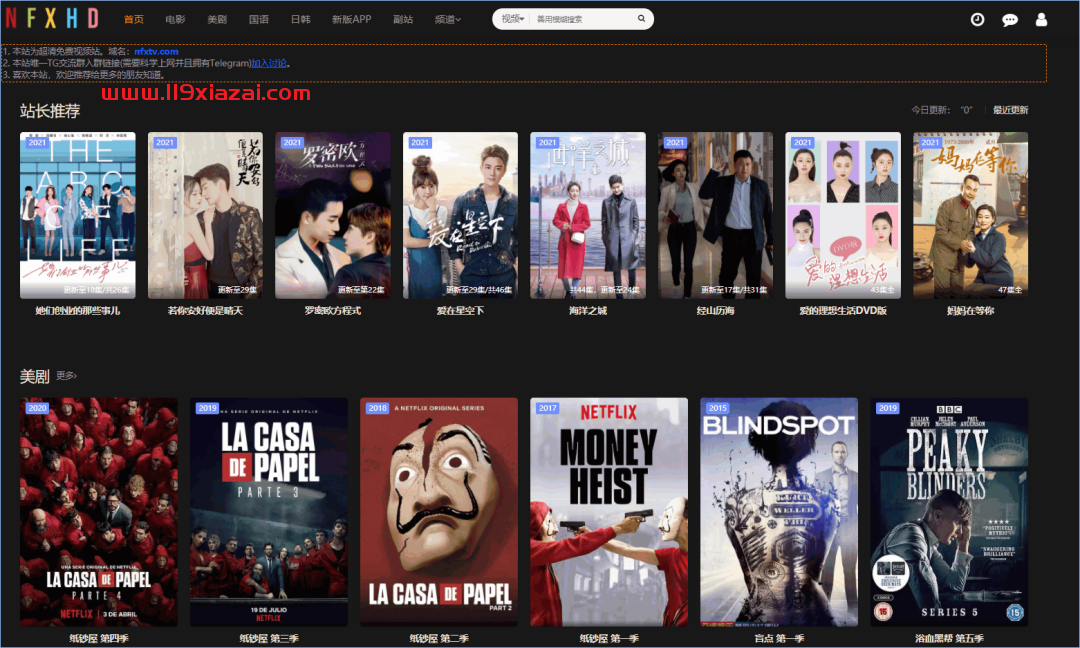
Task: Click the title 她们创业的那些事儿
Action: [x=78, y=311]
